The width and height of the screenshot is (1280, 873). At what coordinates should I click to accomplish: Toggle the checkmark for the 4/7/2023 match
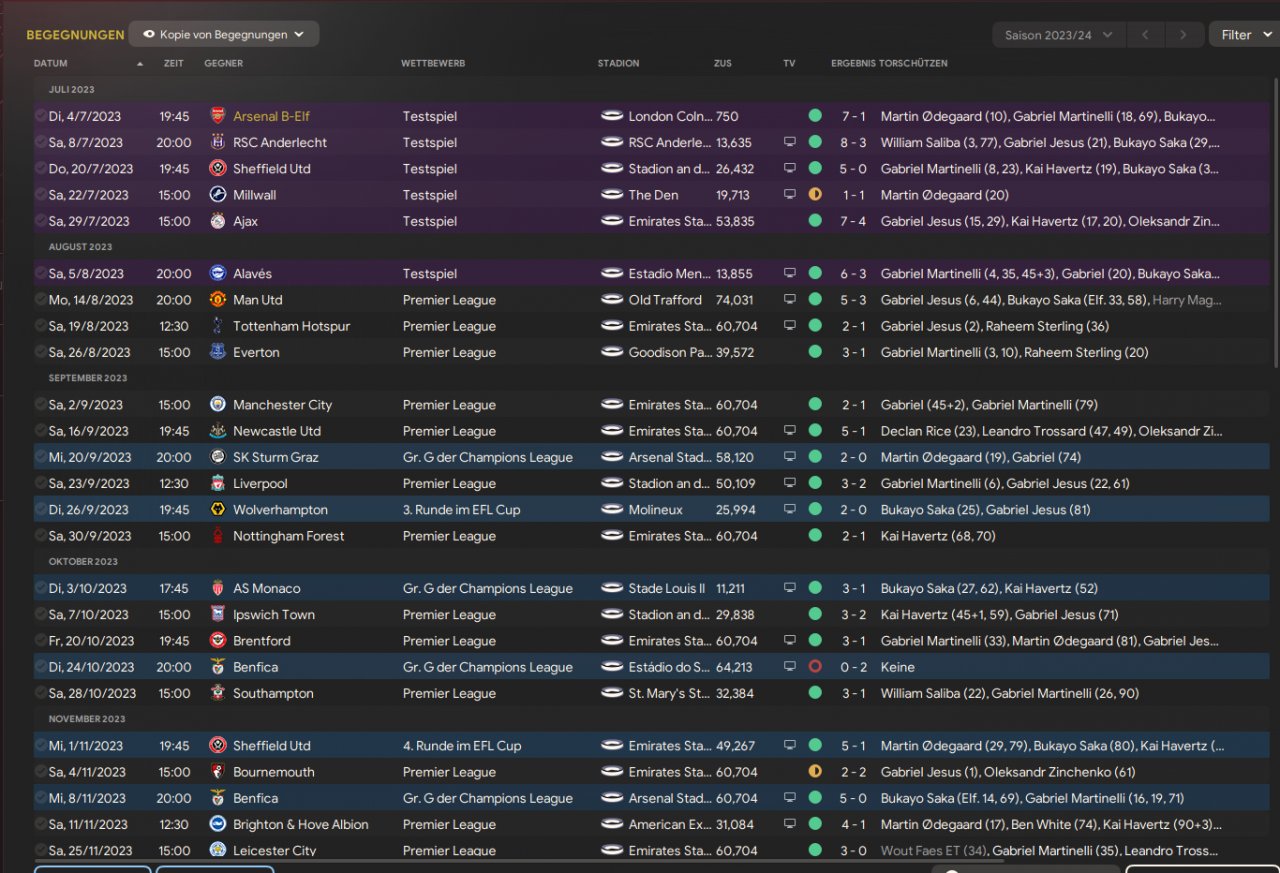[x=40, y=116]
